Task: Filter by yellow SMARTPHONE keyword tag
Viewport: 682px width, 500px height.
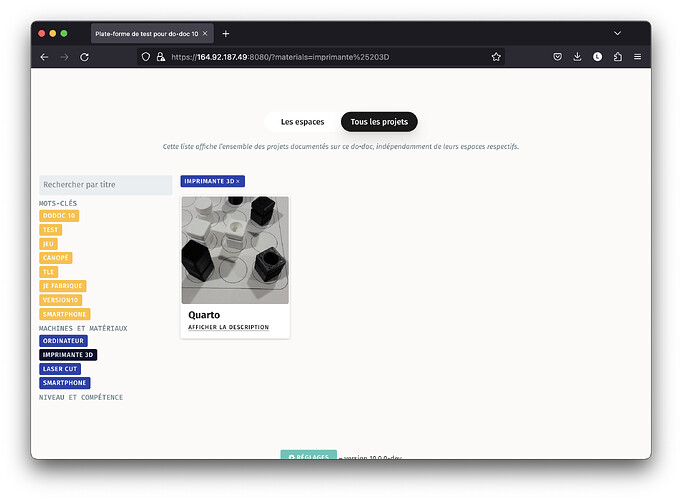Action: [65, 314]
